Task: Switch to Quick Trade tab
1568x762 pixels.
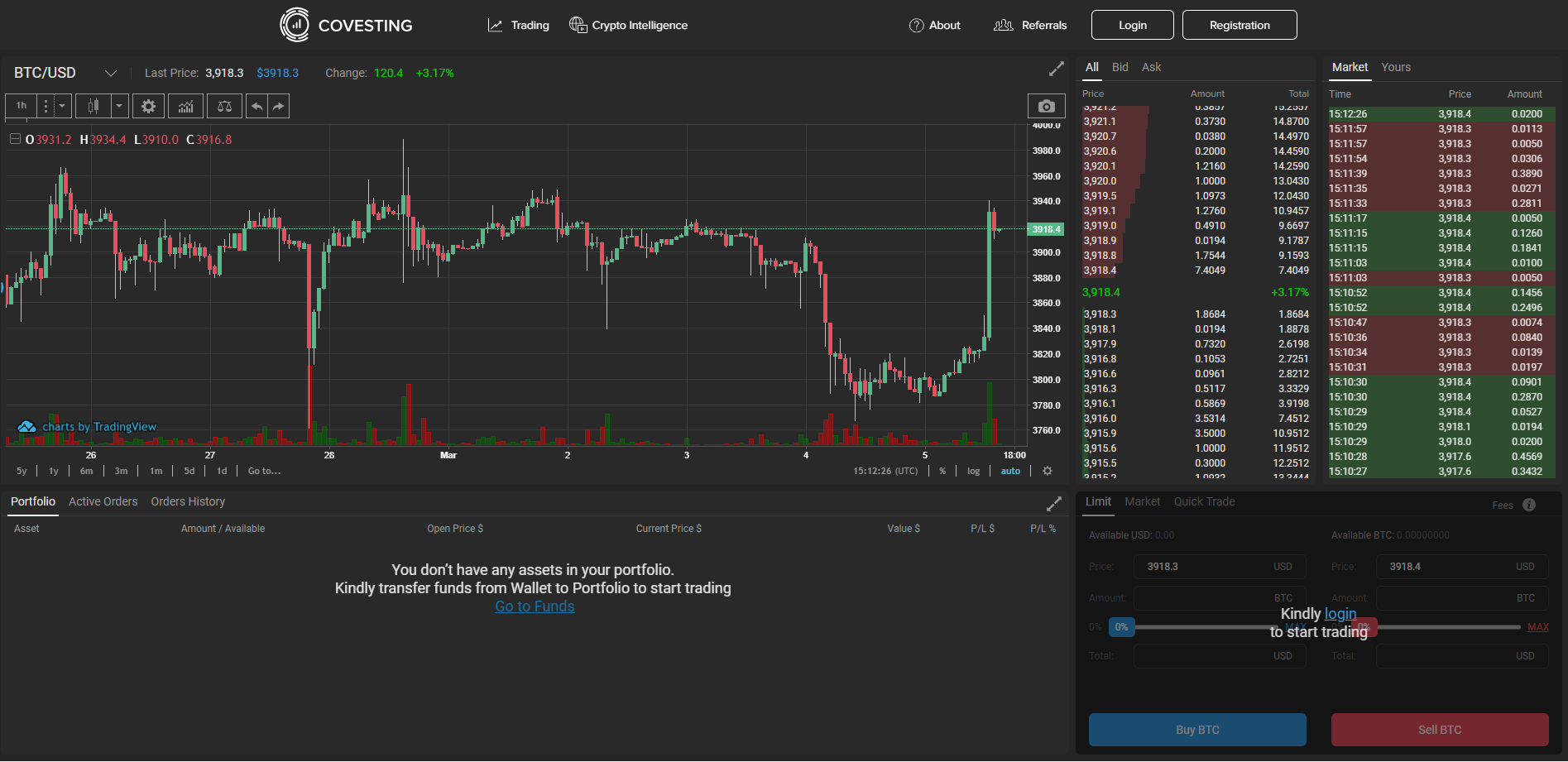Action: point(1205,501)
